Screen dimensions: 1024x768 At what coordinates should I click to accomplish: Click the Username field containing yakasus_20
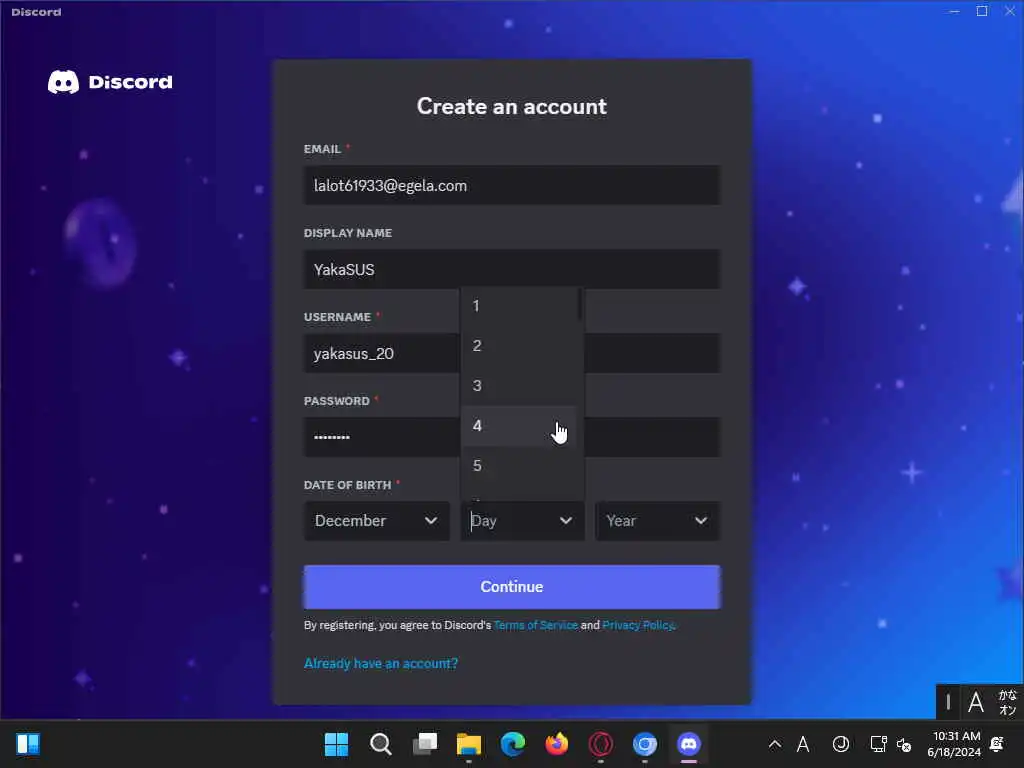(x=381, y=353)
